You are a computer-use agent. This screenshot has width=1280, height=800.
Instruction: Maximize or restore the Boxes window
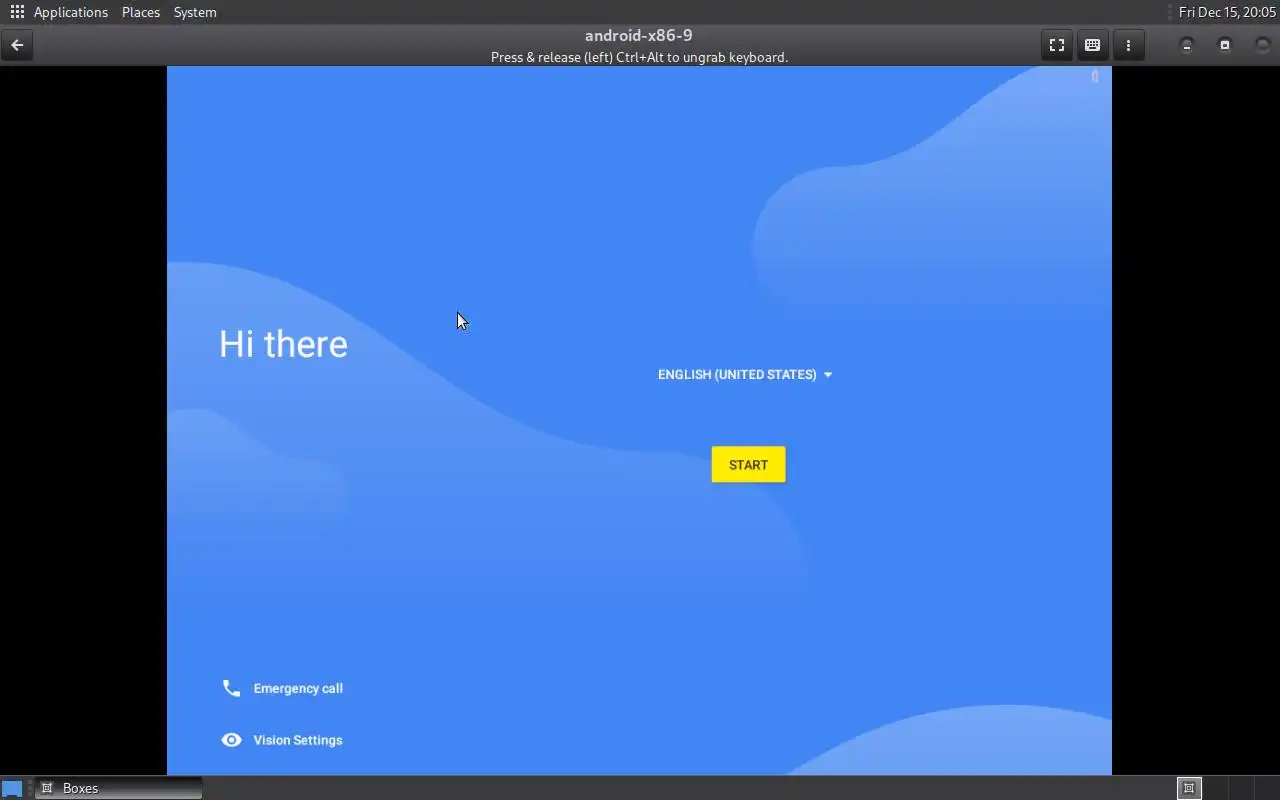coord(1225,45)
